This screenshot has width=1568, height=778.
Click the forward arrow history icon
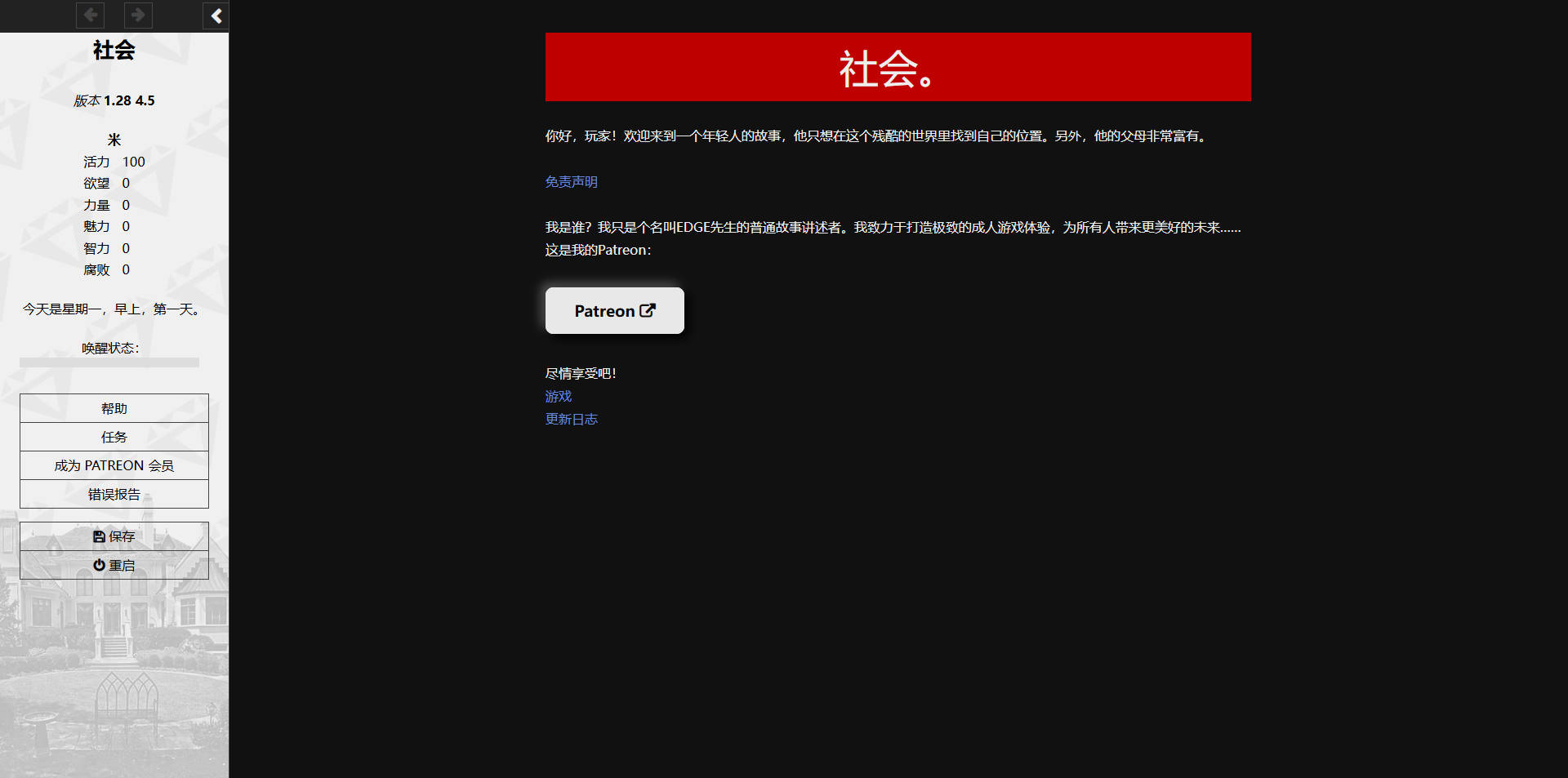[138, 15]
